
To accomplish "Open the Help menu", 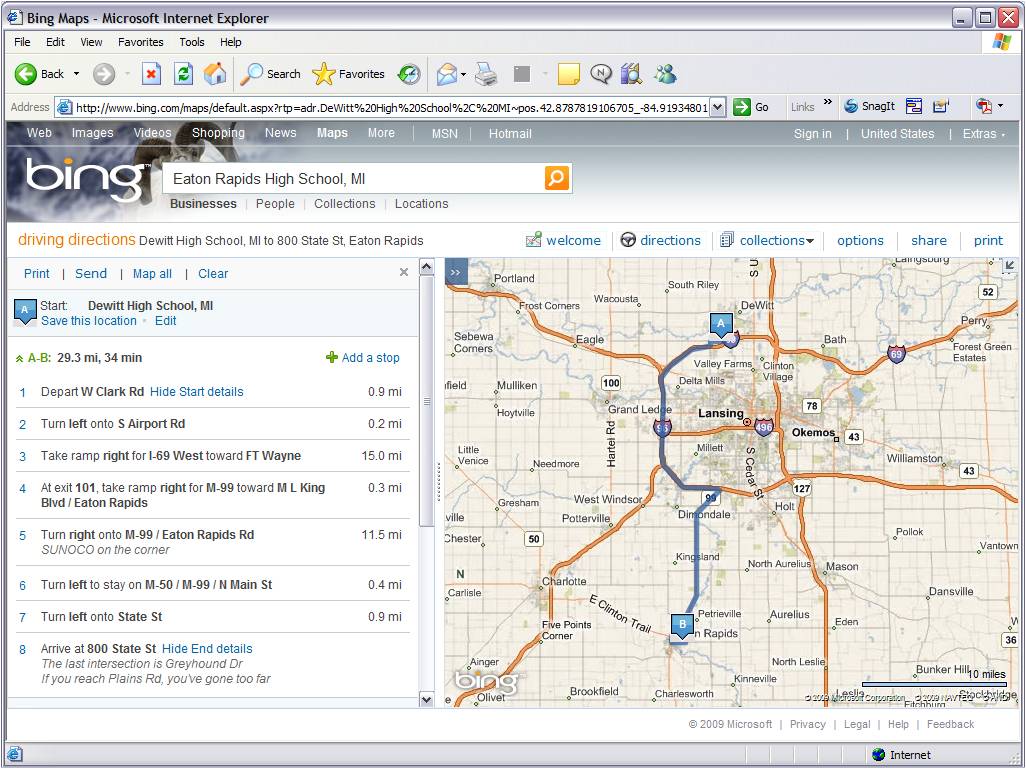I will [x=230, y=42].
